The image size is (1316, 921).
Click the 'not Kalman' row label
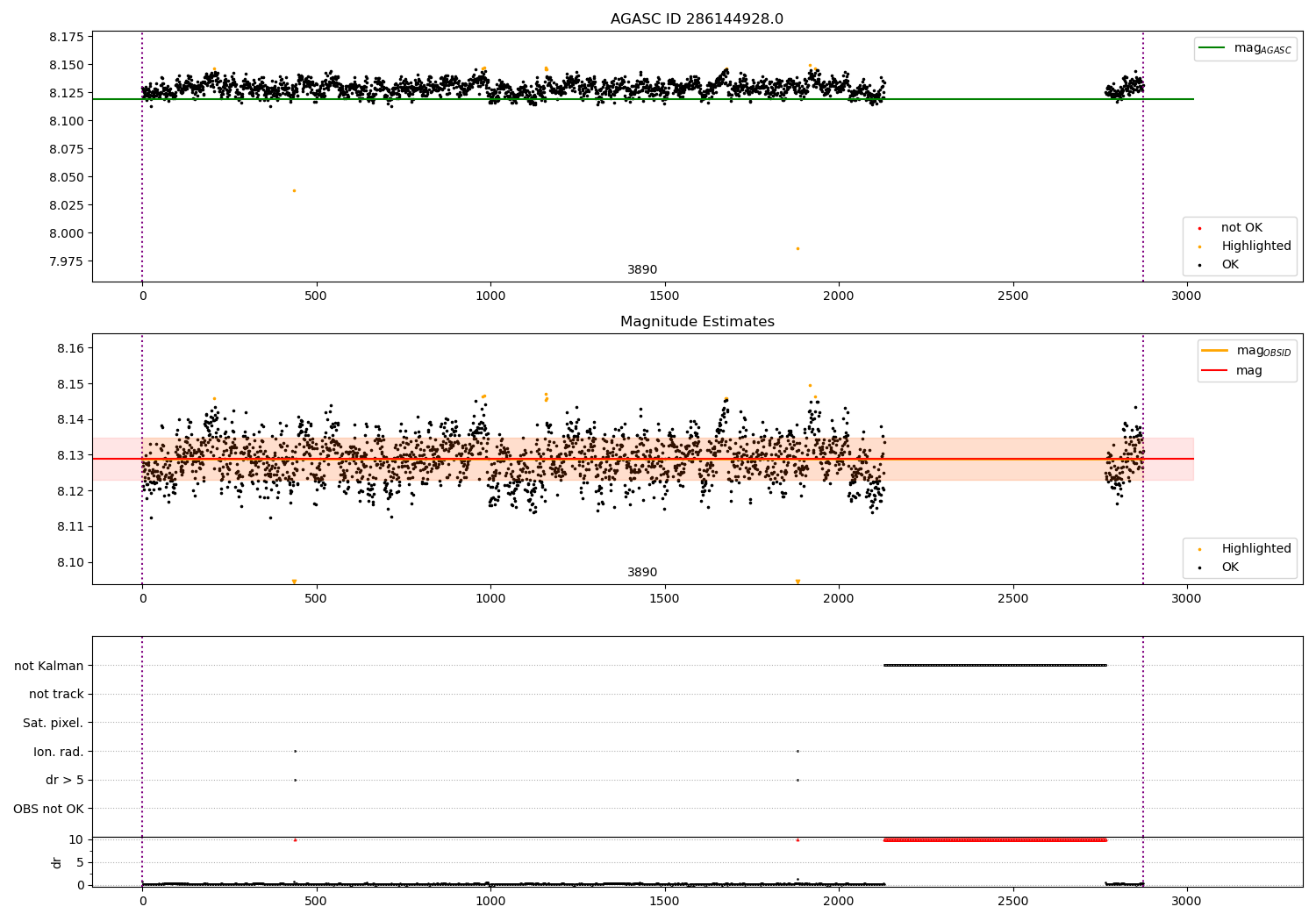49,666
